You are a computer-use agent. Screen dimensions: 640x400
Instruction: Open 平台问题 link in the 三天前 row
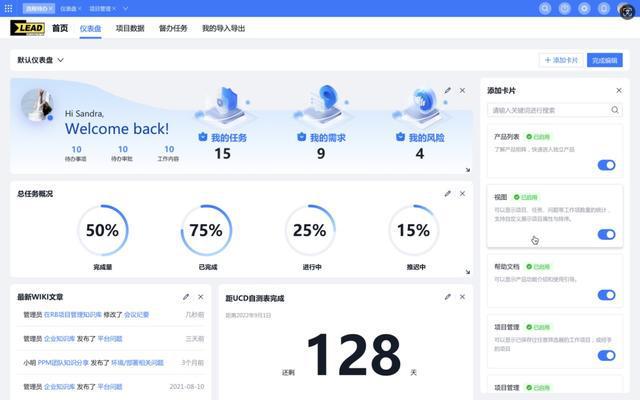110,339
